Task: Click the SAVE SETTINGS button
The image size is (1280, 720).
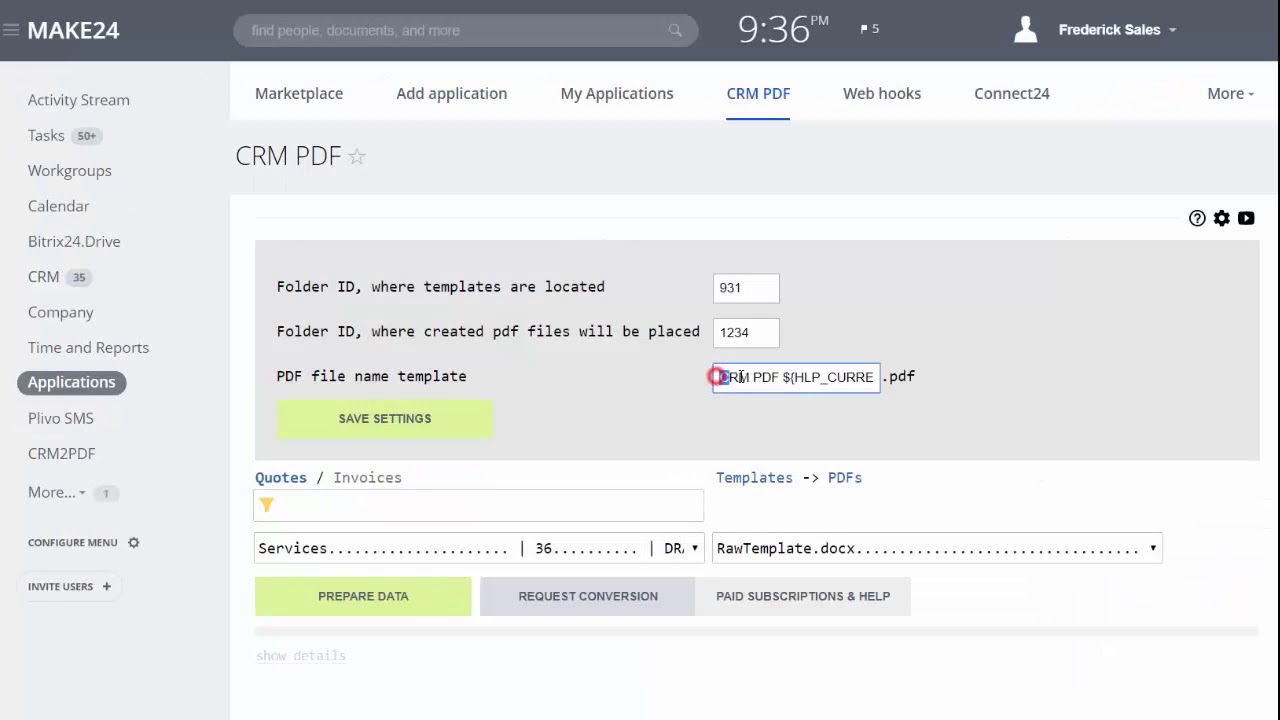Action: click(385, 419)
